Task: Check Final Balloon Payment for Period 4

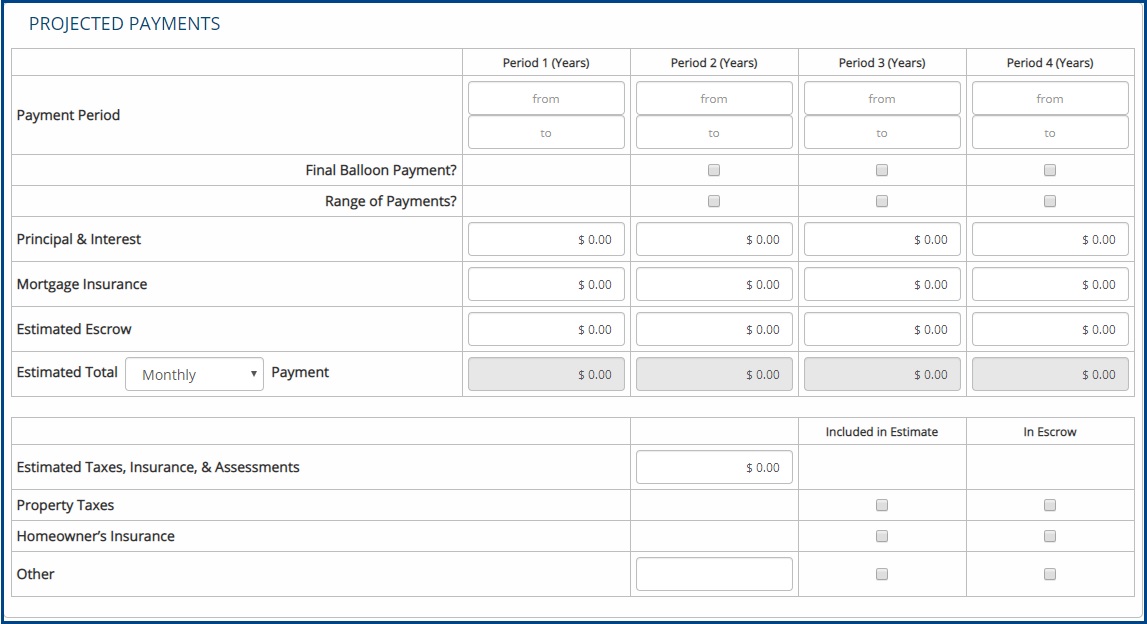Action: 1050,170
